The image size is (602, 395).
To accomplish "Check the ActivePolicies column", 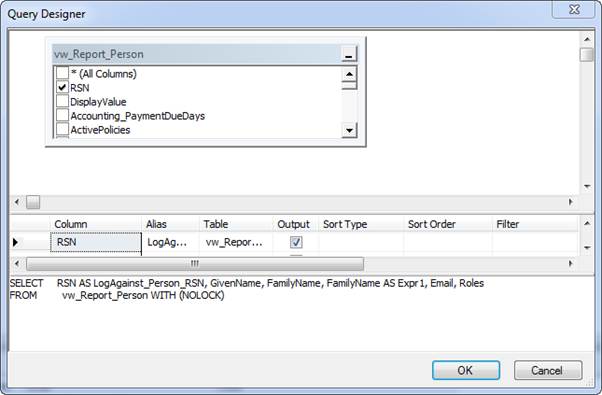I will click(x=62, y=129).
